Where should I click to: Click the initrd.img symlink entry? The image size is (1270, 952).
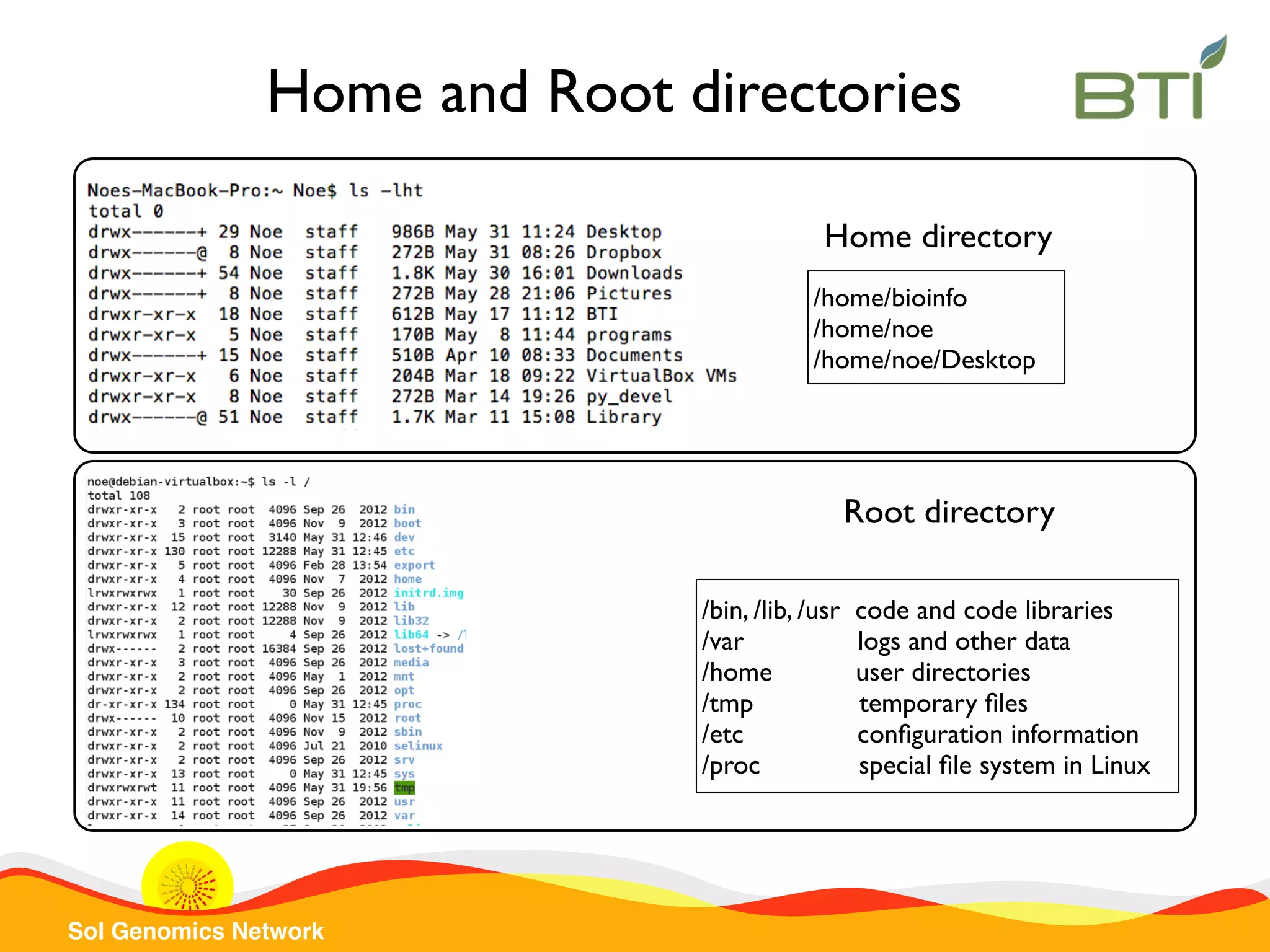coord(429,593)
